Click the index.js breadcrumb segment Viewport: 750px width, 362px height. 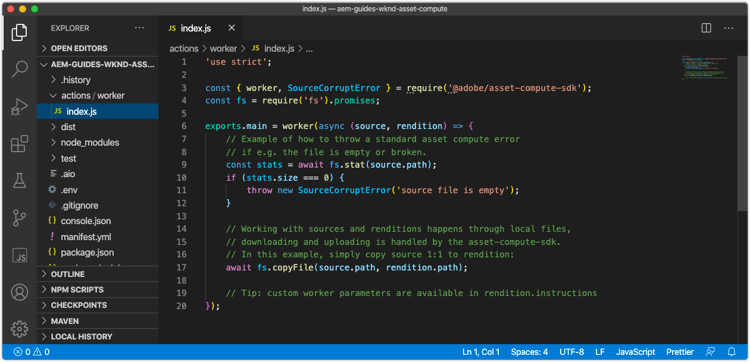point(273,48)
